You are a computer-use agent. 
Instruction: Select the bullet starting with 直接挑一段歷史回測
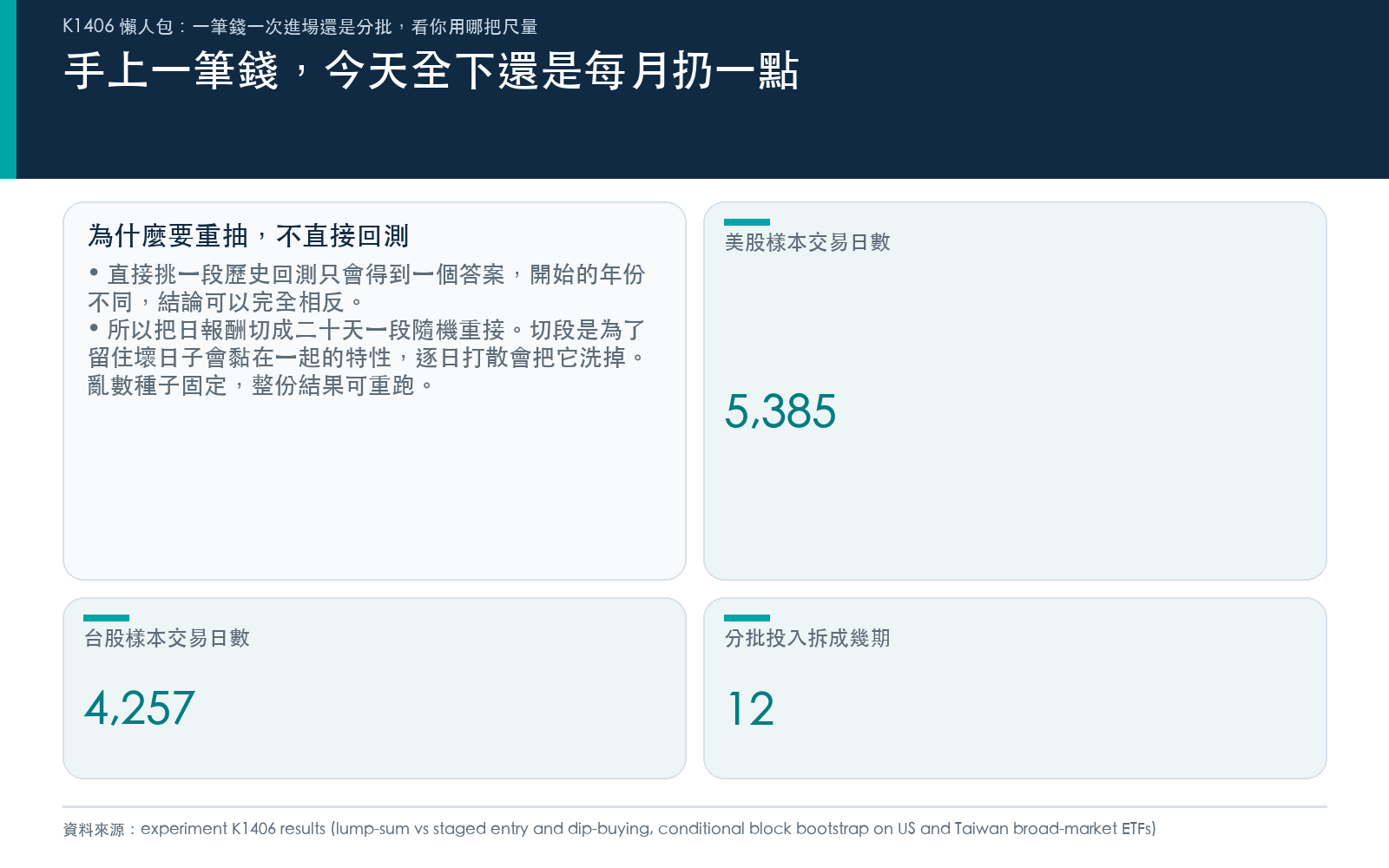(366, 288)
